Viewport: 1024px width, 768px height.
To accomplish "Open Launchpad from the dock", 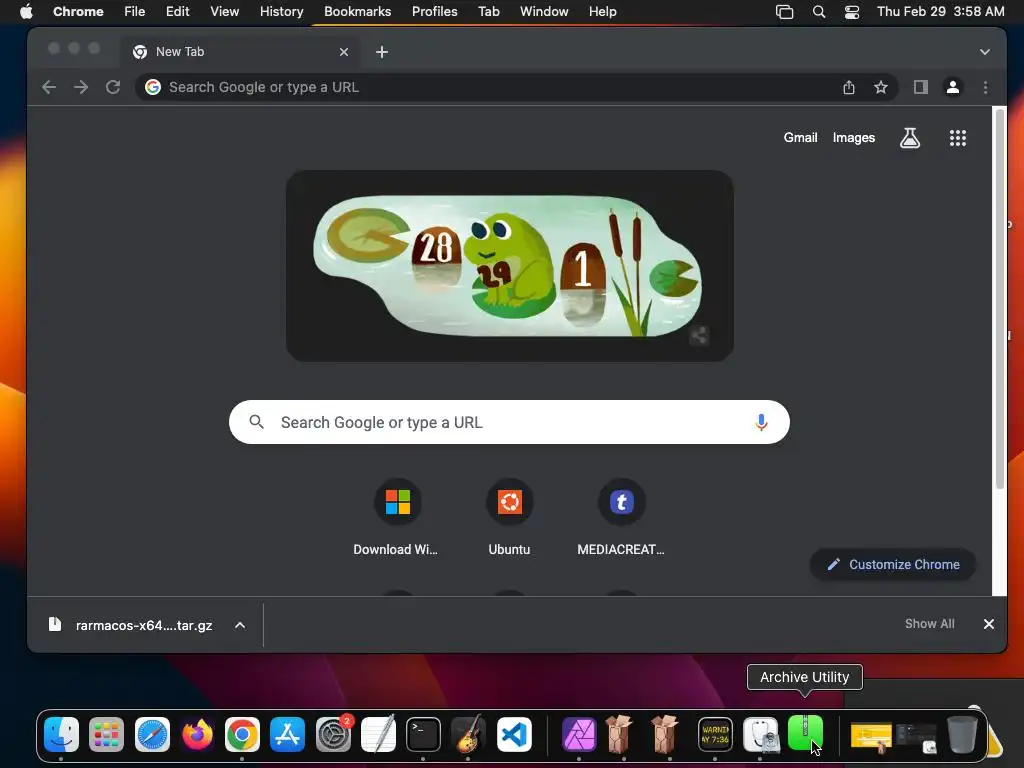I will tap(106, 734).
